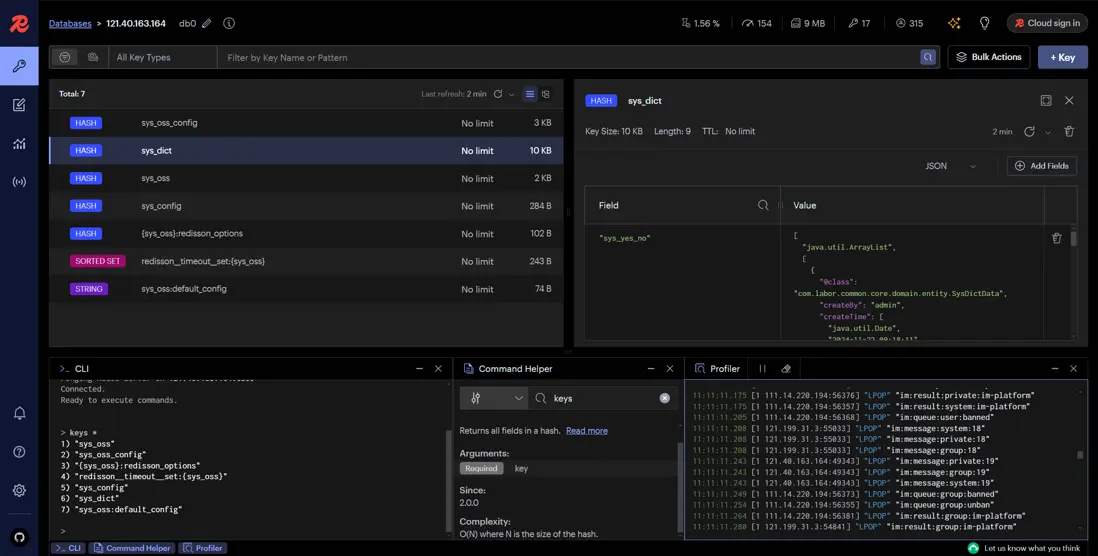The height and width of the screenshot is (556, 1098).
Task: Select the Command Helper bottom tab
Action: point(131,548)
